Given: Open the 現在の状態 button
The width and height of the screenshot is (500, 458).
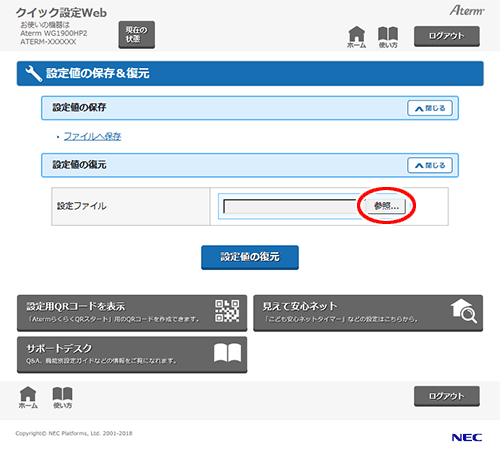Looking at the screenshot, I should [137, 34].
